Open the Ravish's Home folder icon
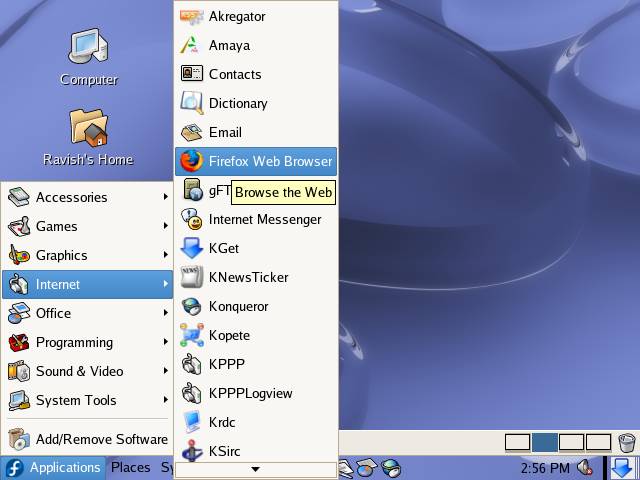 point(88,137)
